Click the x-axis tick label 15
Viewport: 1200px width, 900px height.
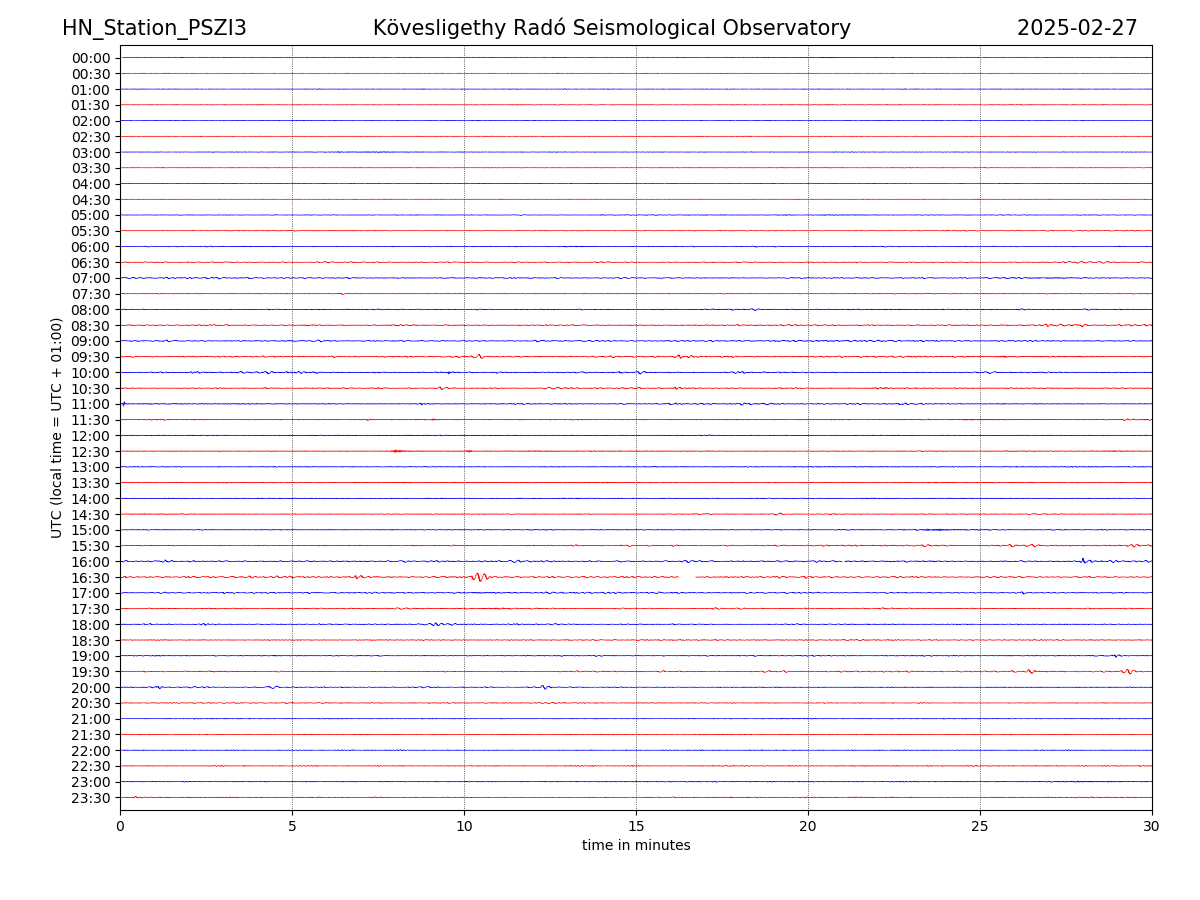click(636, 826)
